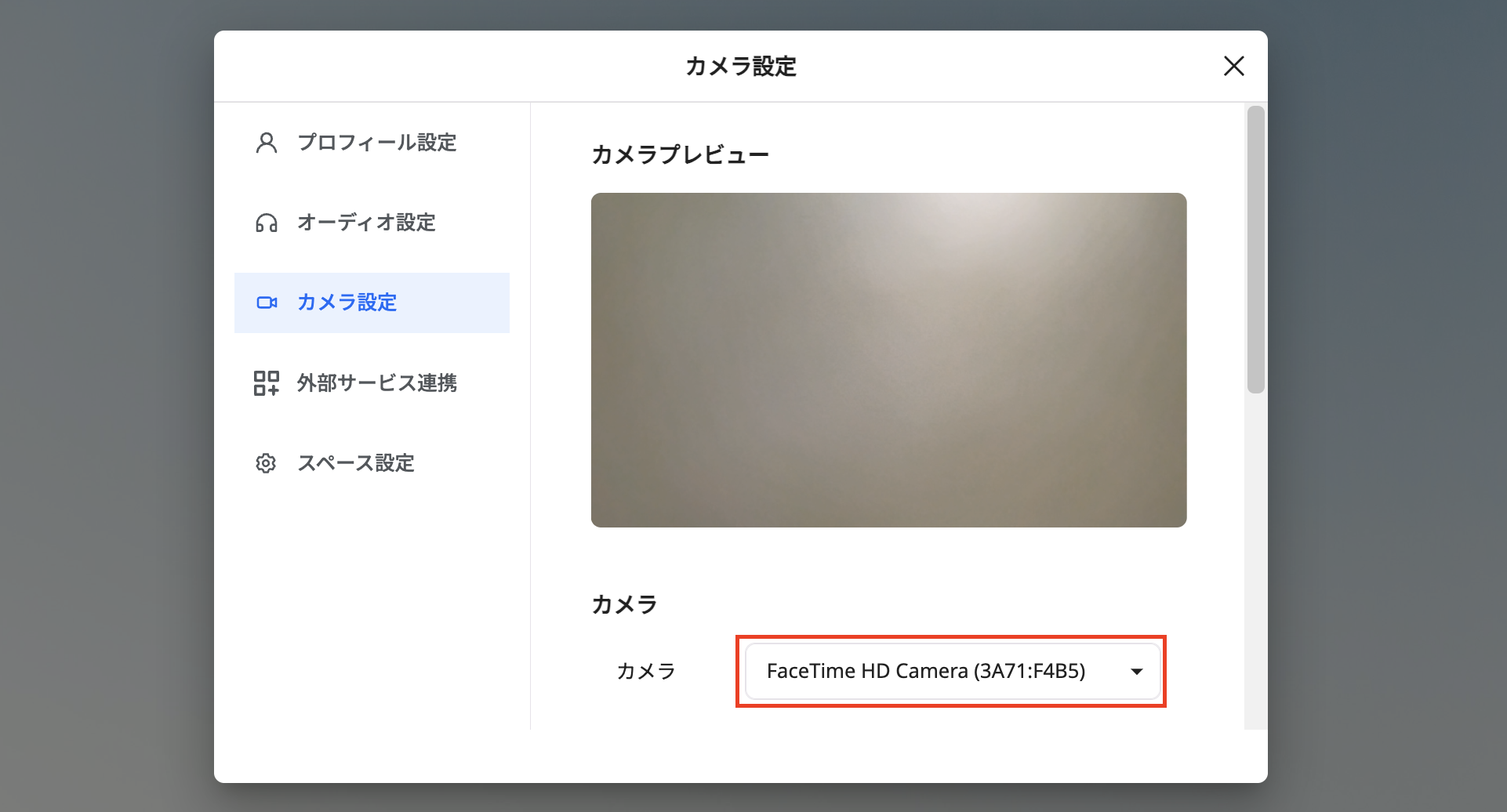Click the grid-plus icon for 外部サービス連携
The height and width of the screenshot is (812, 1507).
click(267, 383)
